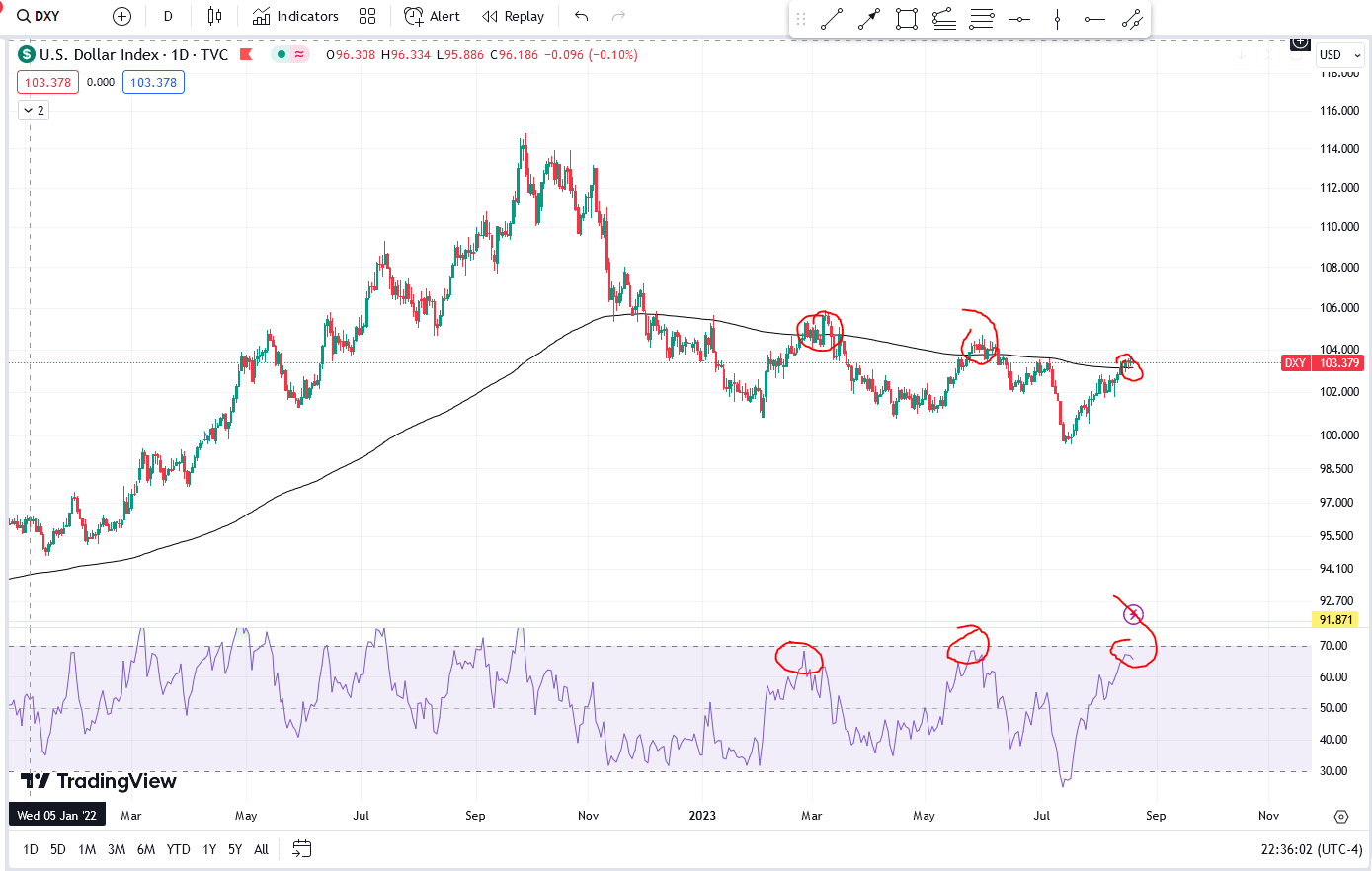Select the 5D time range
Viewport: 1372px width, 871px height.
click(58, 849)
